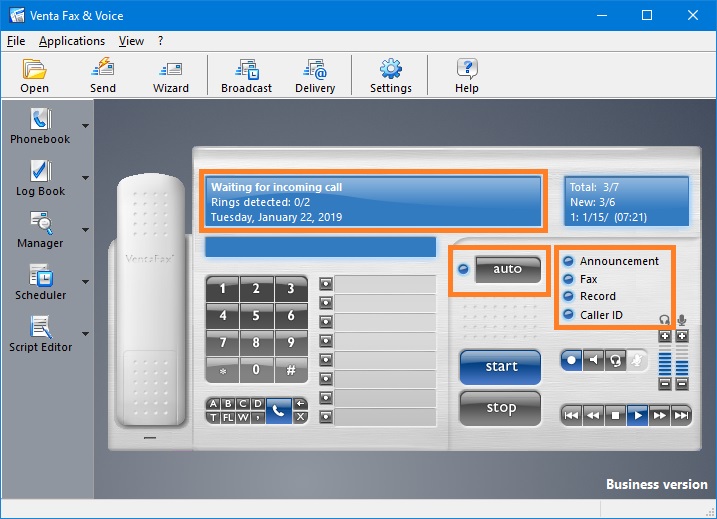Open the Log Book from the sidebar
The image size is (717, 519).
tap(40, 178)
